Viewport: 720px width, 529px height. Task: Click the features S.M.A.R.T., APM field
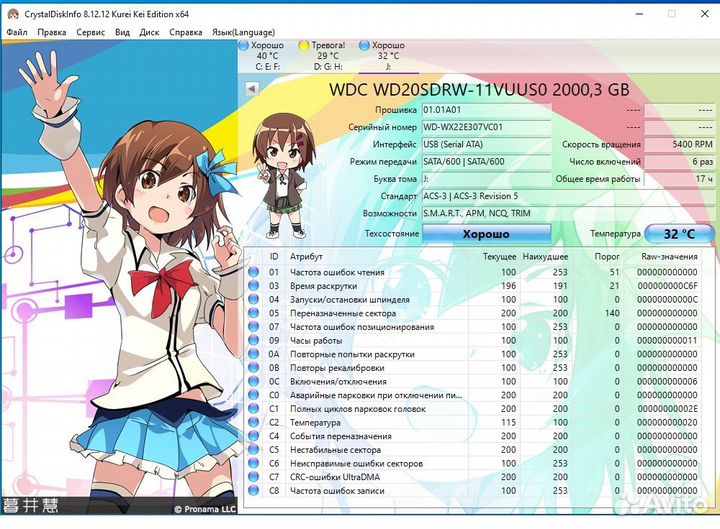click(x=568, y=213)
